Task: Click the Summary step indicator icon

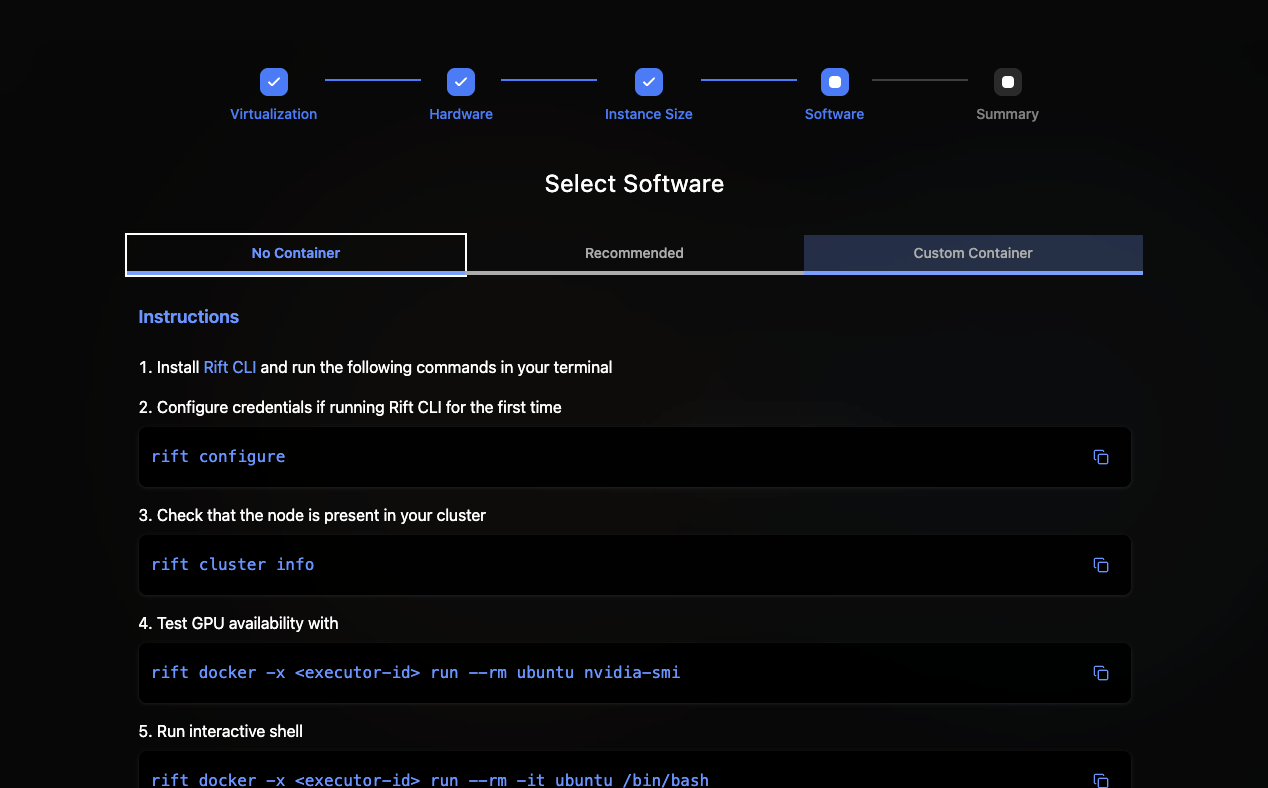Action: (1007, 81)
